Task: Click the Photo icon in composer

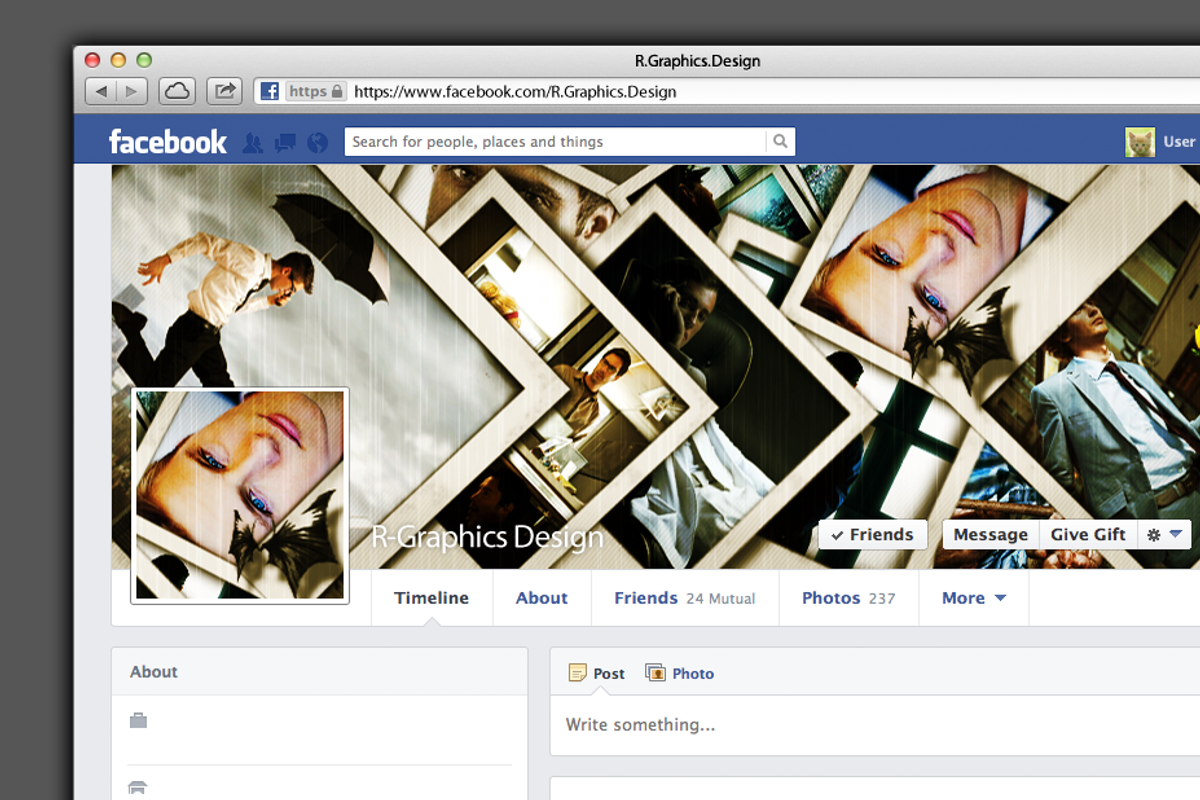Action: pyautogui.click(x=655, y=673)
